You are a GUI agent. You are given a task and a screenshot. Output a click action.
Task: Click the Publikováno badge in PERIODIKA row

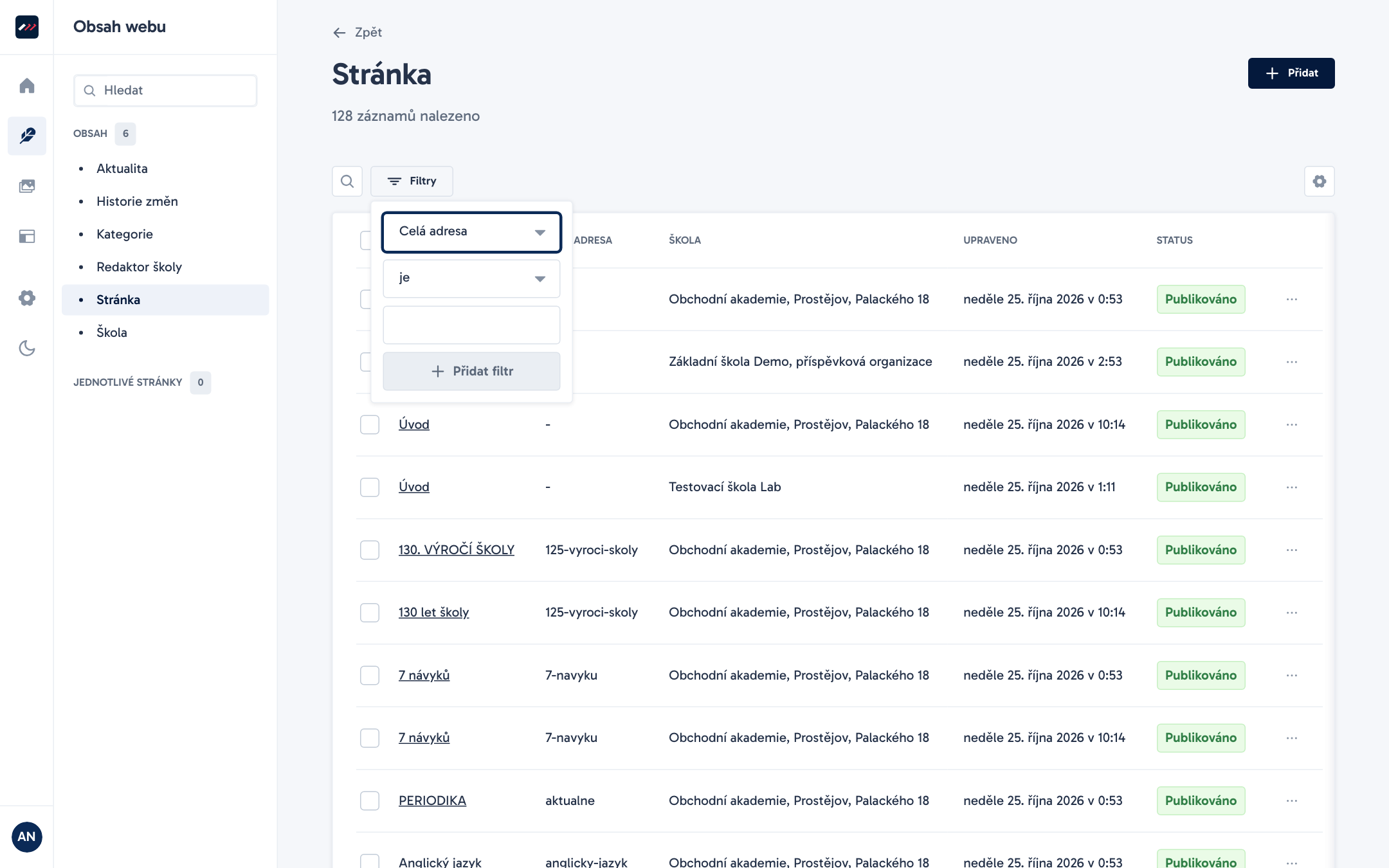[1201, 800]
